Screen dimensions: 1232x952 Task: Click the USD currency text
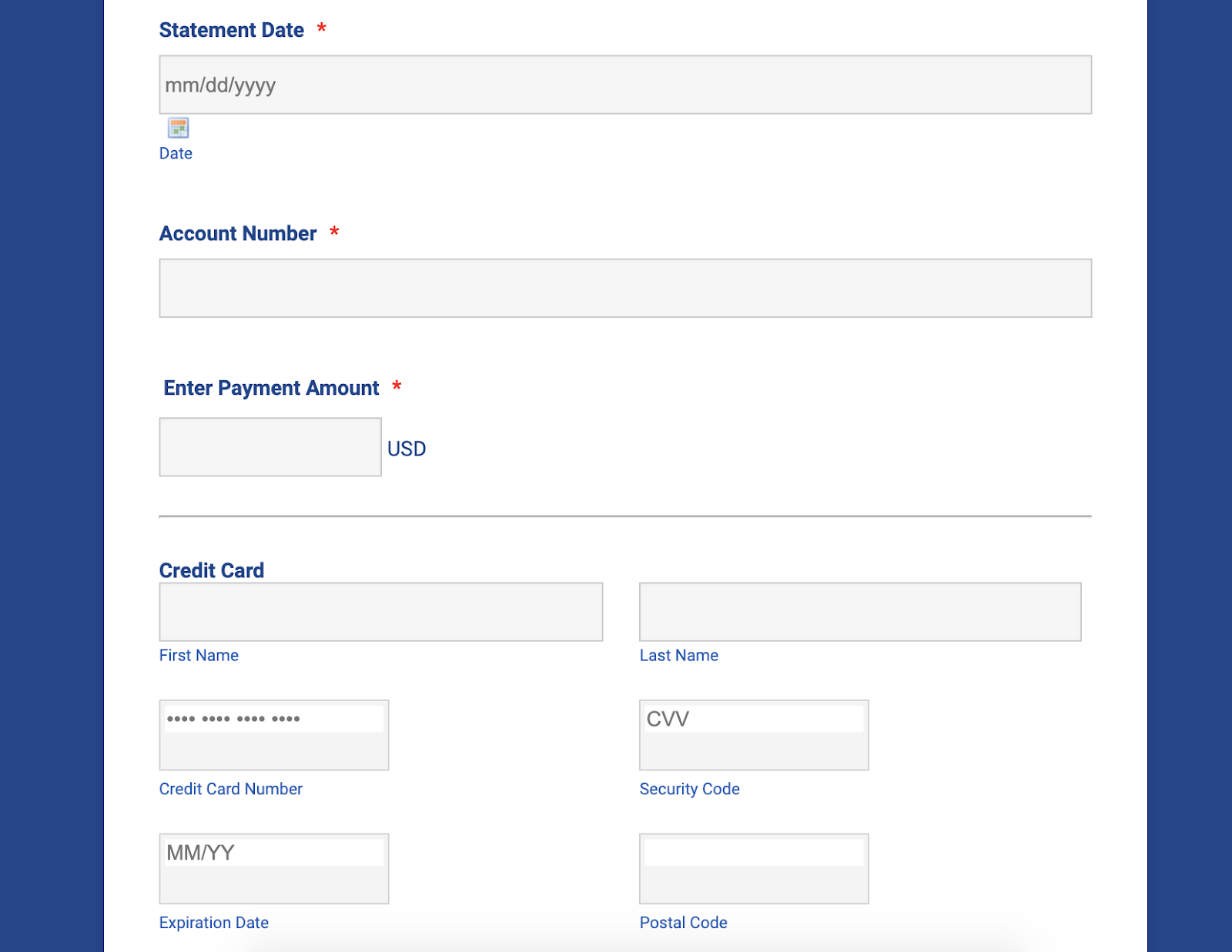(x=407, y=449)
